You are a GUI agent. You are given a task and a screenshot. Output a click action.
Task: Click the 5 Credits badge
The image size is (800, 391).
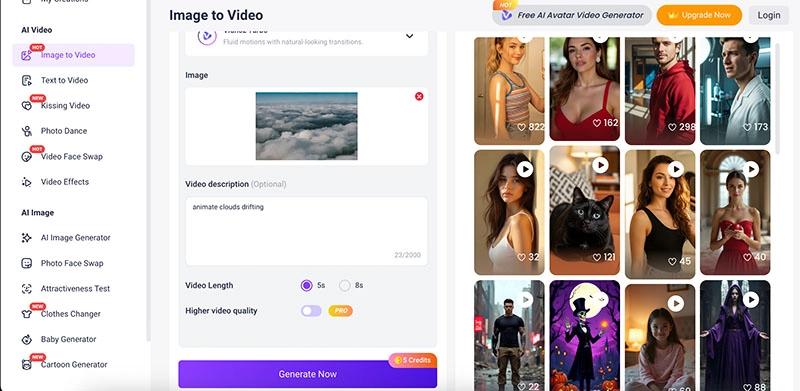coord(412,360)
